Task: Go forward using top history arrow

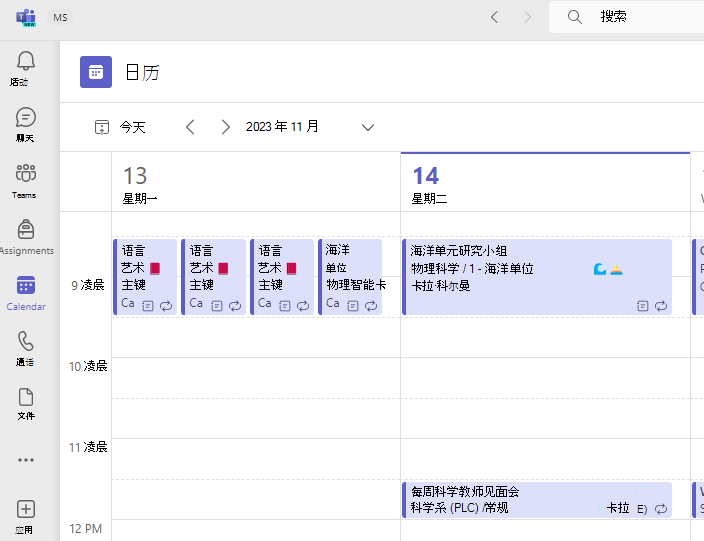Action: (528, 17)
